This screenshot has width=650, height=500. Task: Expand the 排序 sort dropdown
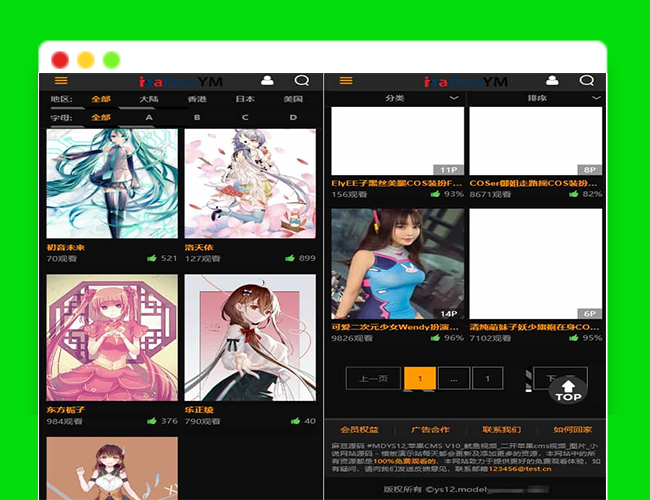536,98
